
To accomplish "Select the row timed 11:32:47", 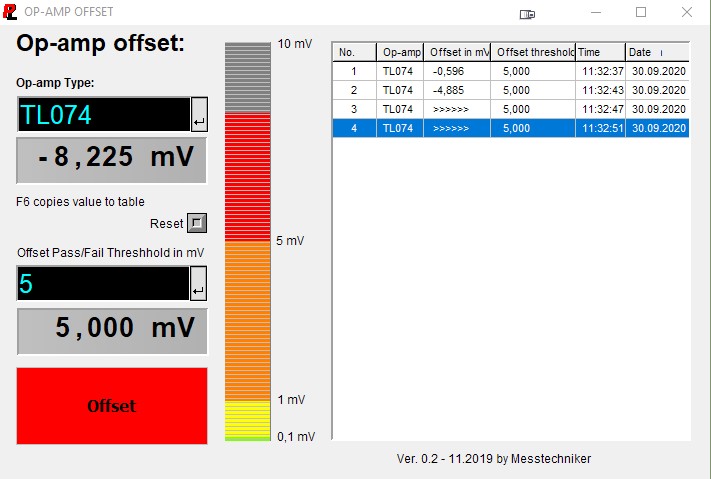I will [511, 109].
